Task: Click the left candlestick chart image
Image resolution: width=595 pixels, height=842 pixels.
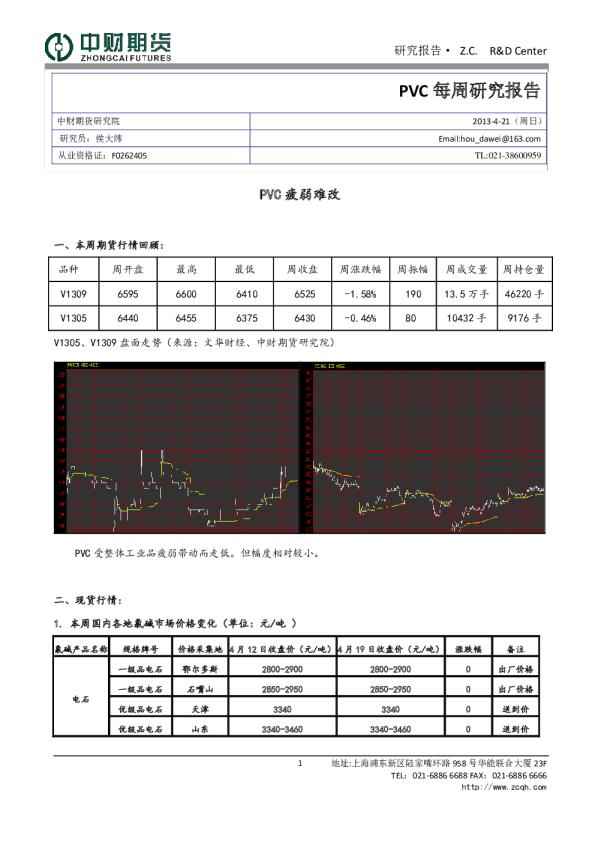Action: (x=177, y=447)
